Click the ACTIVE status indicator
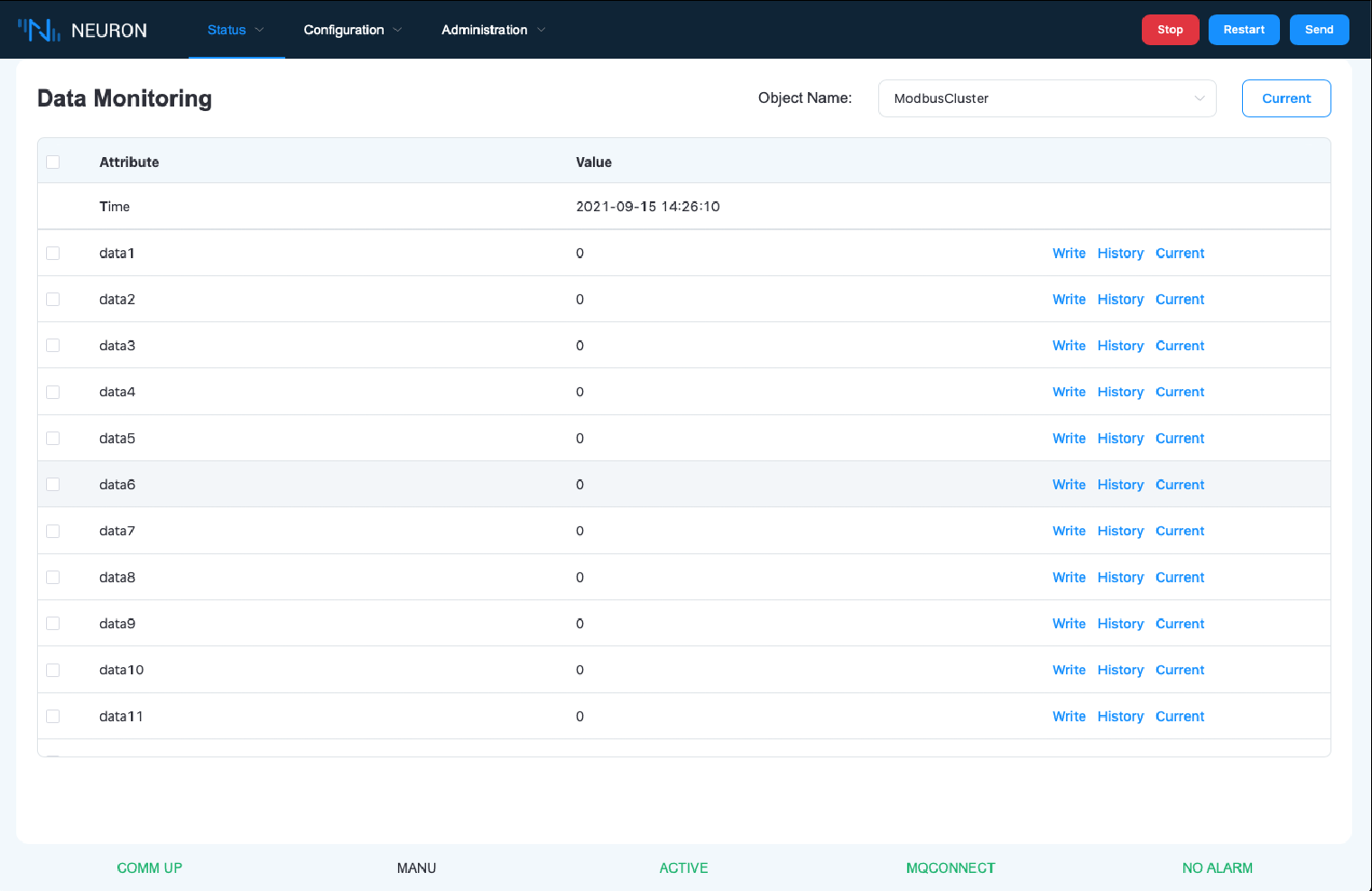 coord(683,868)
